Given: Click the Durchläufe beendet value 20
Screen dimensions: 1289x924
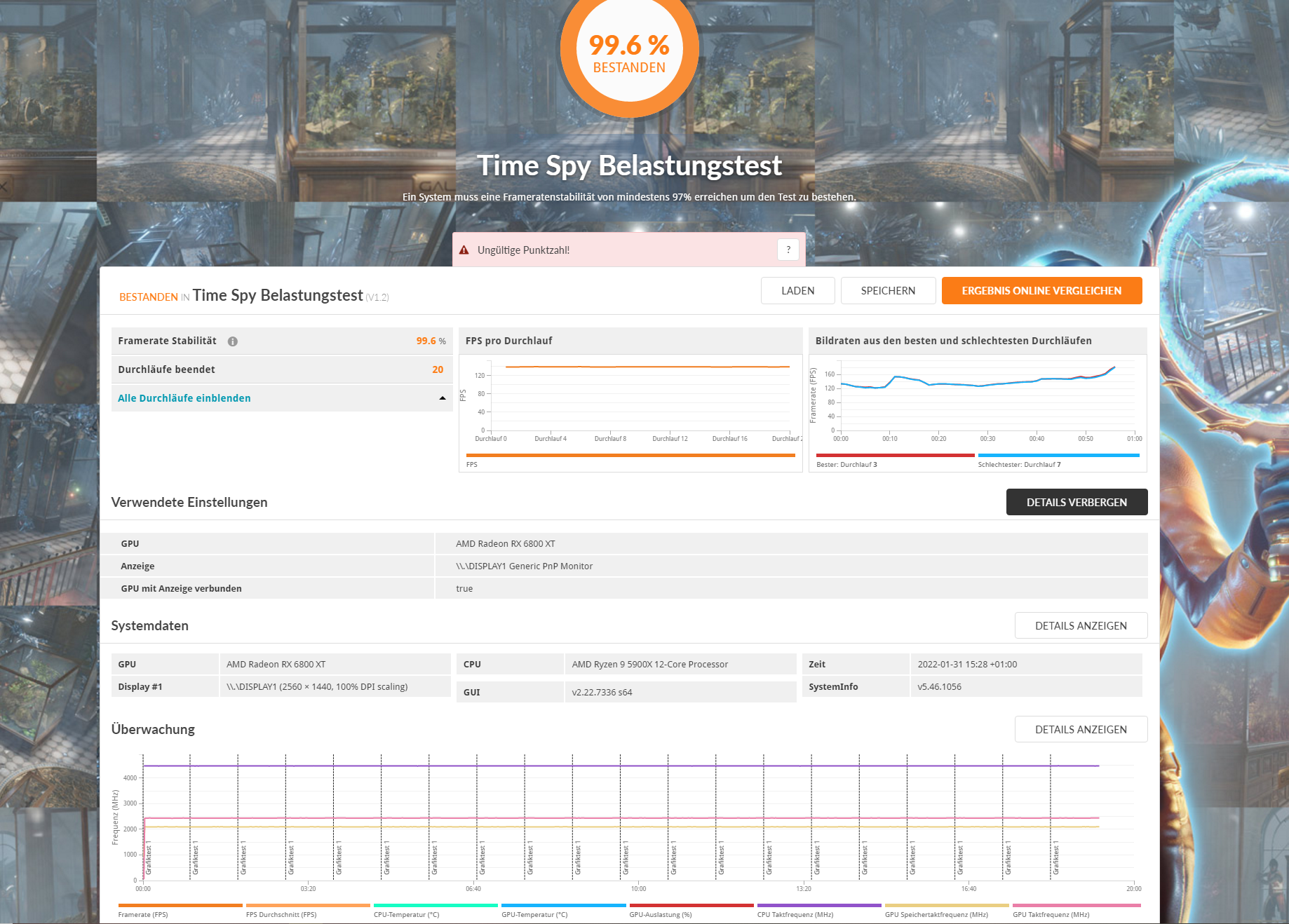Looking at the screenshot, I should [438, 369].
